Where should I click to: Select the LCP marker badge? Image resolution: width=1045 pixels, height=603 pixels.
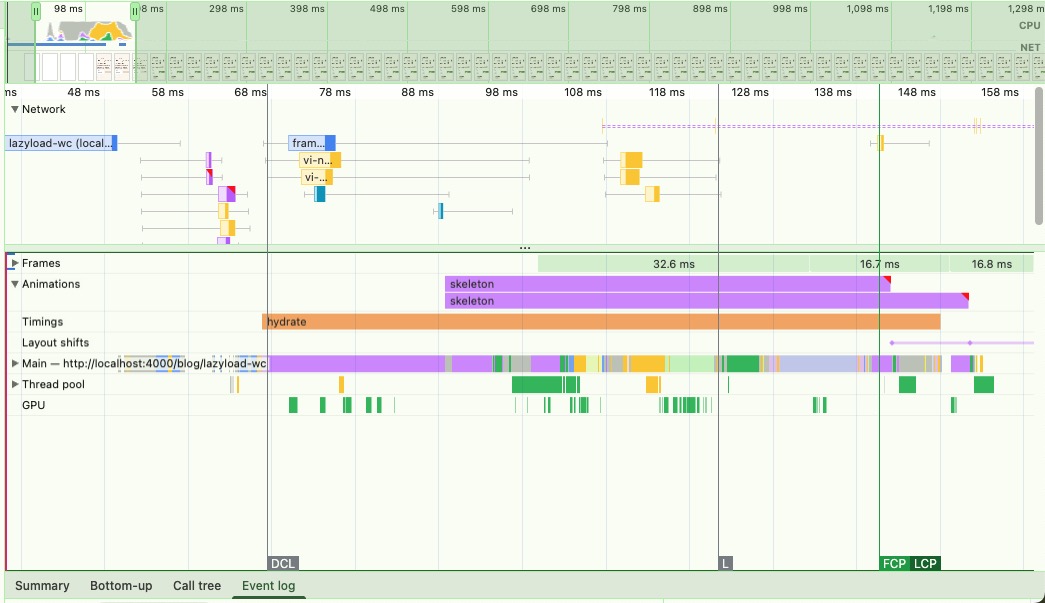pyautogui.click(x=926, y=564)
